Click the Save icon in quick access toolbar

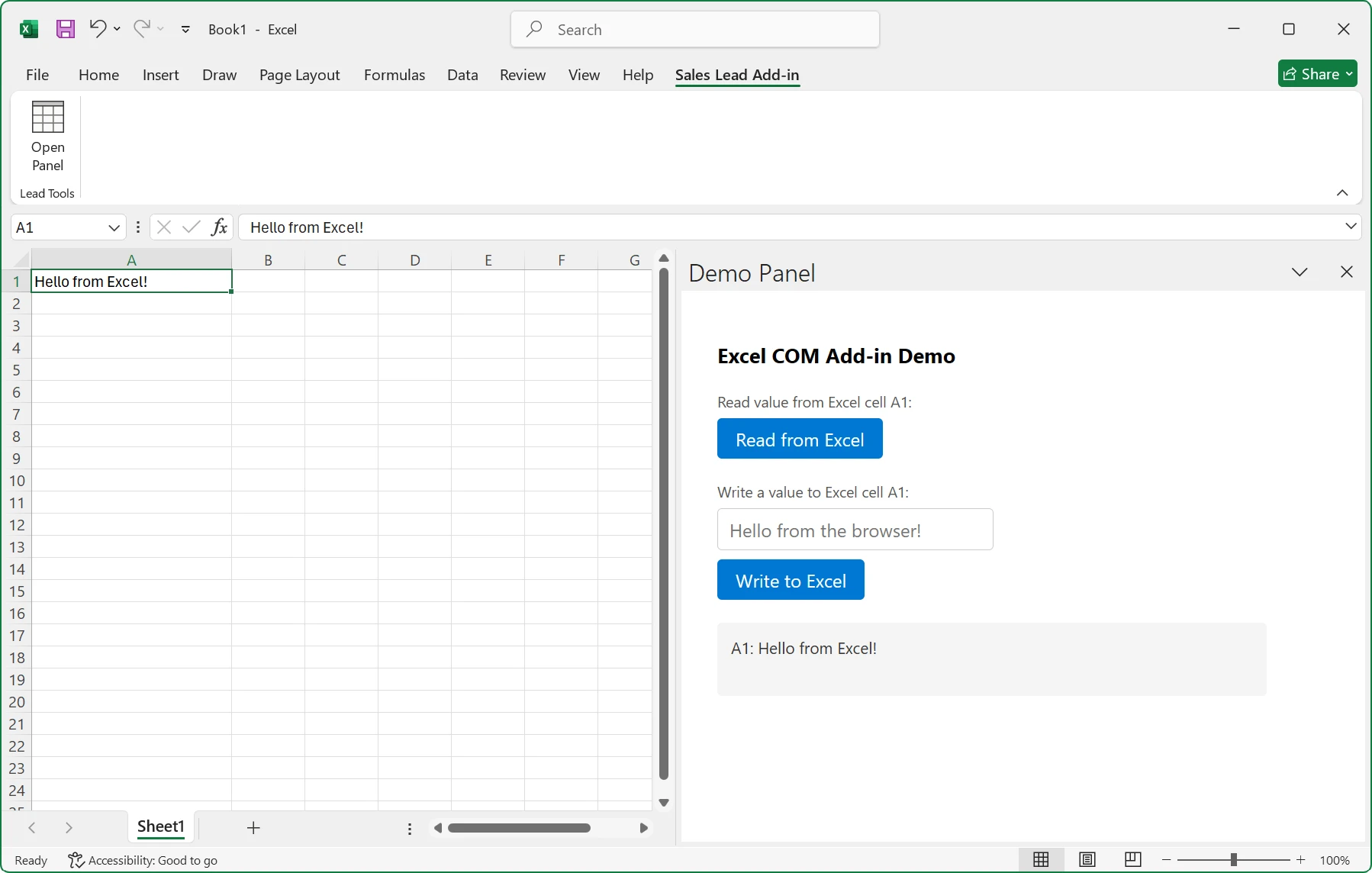click(65, 28)
